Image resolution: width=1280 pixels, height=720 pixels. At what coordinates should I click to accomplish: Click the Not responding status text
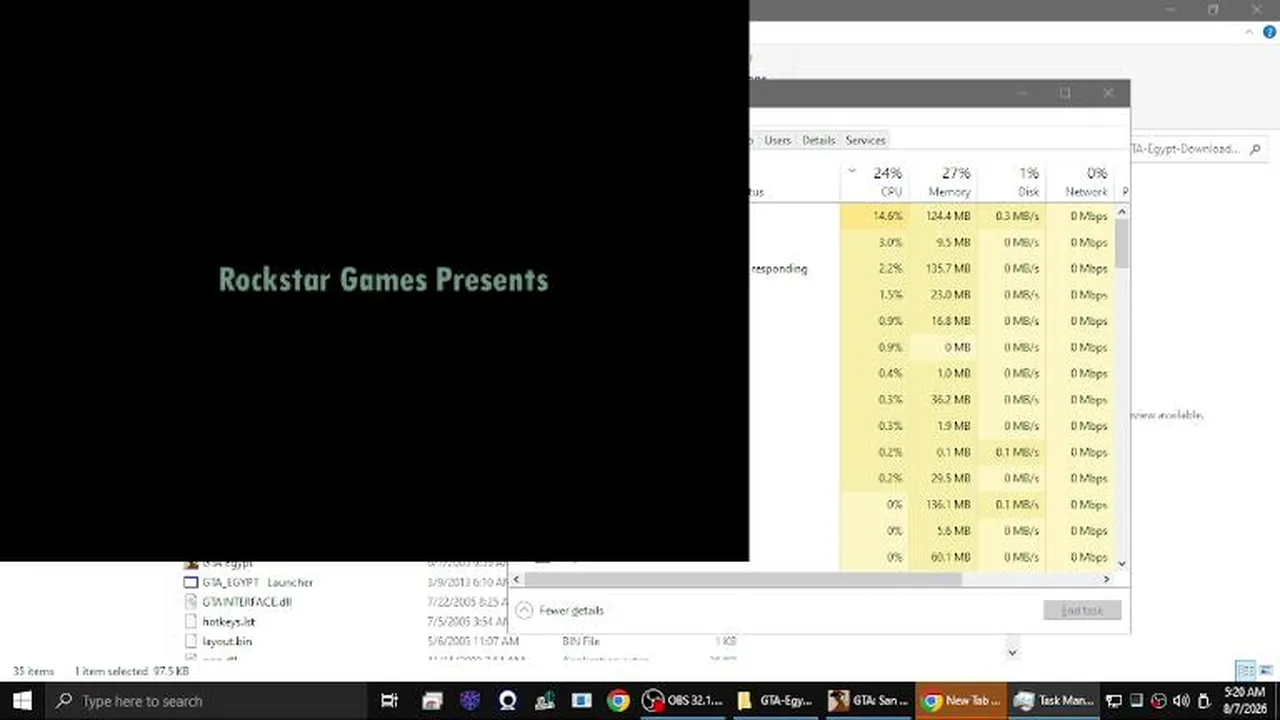coord(779,269)
